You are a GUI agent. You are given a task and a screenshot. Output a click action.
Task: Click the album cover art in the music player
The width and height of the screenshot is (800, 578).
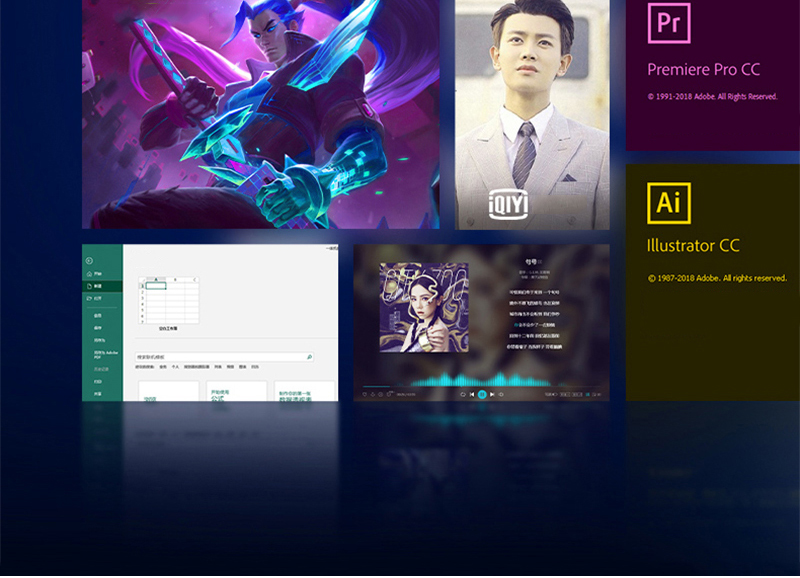pyautogui.click(x=423, y=308)
